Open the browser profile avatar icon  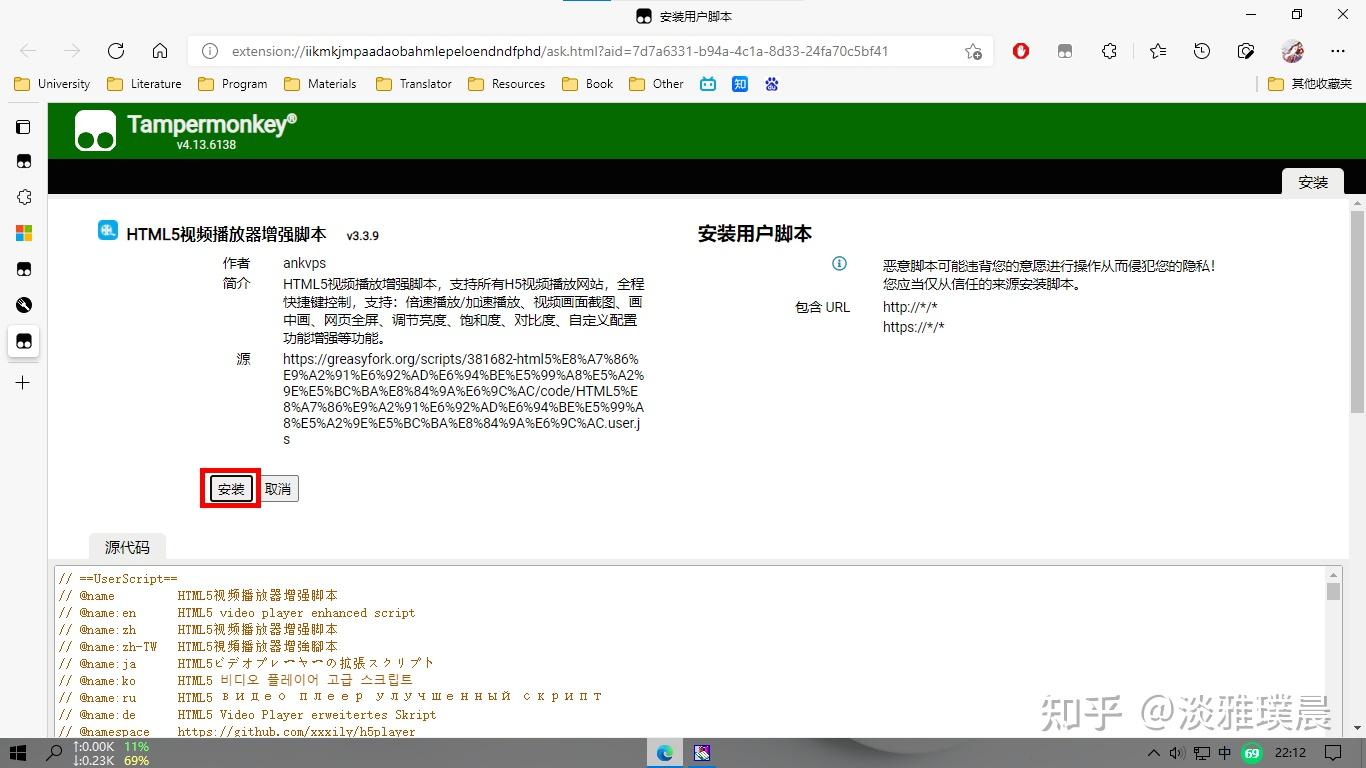1292,50
